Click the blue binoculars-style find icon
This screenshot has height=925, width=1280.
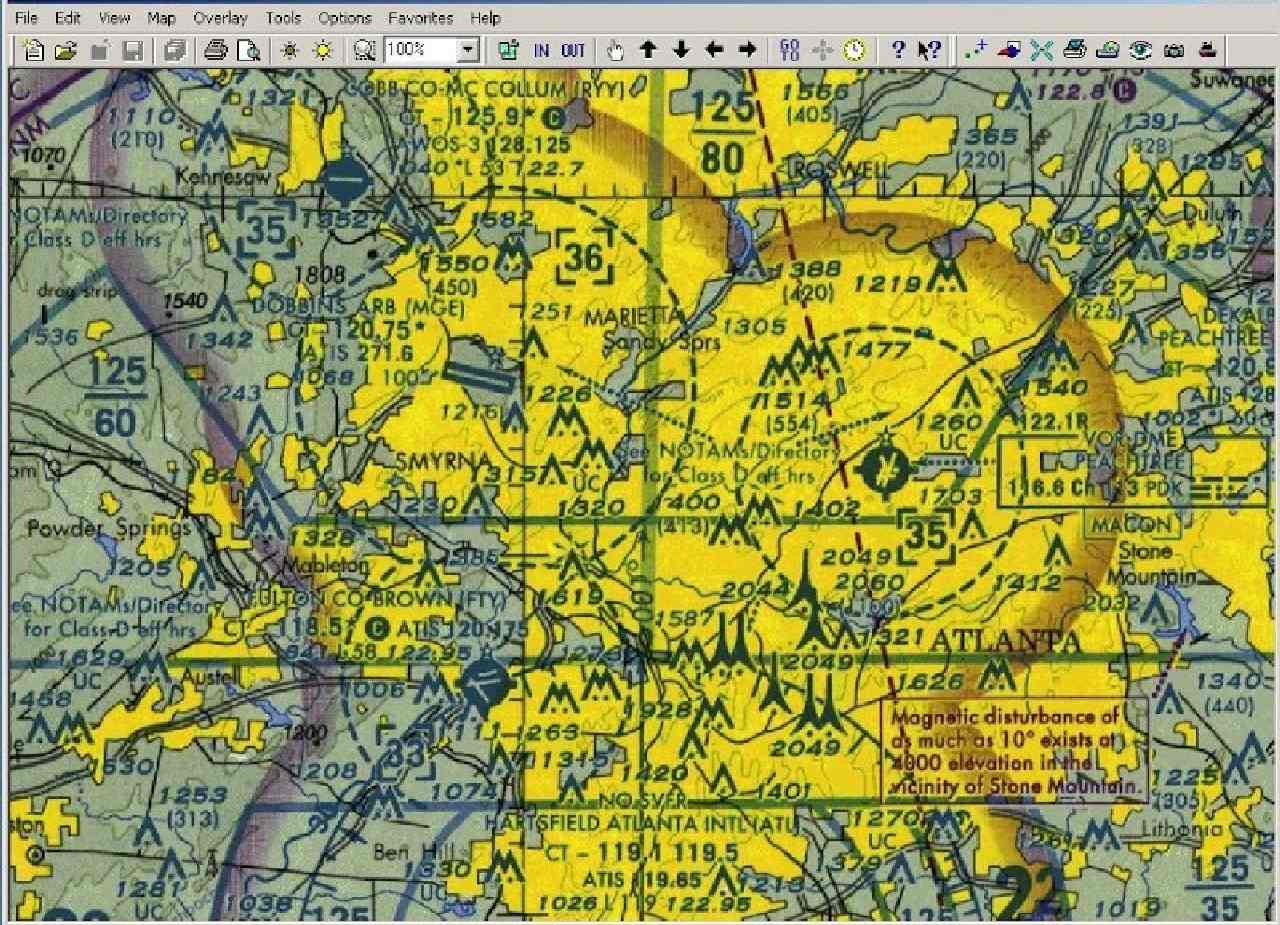[x=789, y=50]
